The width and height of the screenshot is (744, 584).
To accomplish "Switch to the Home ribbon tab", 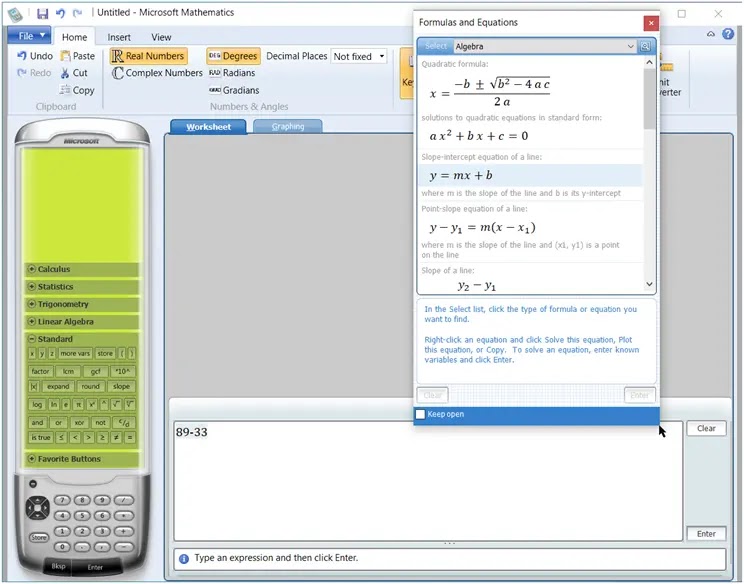I will (74, 37).
